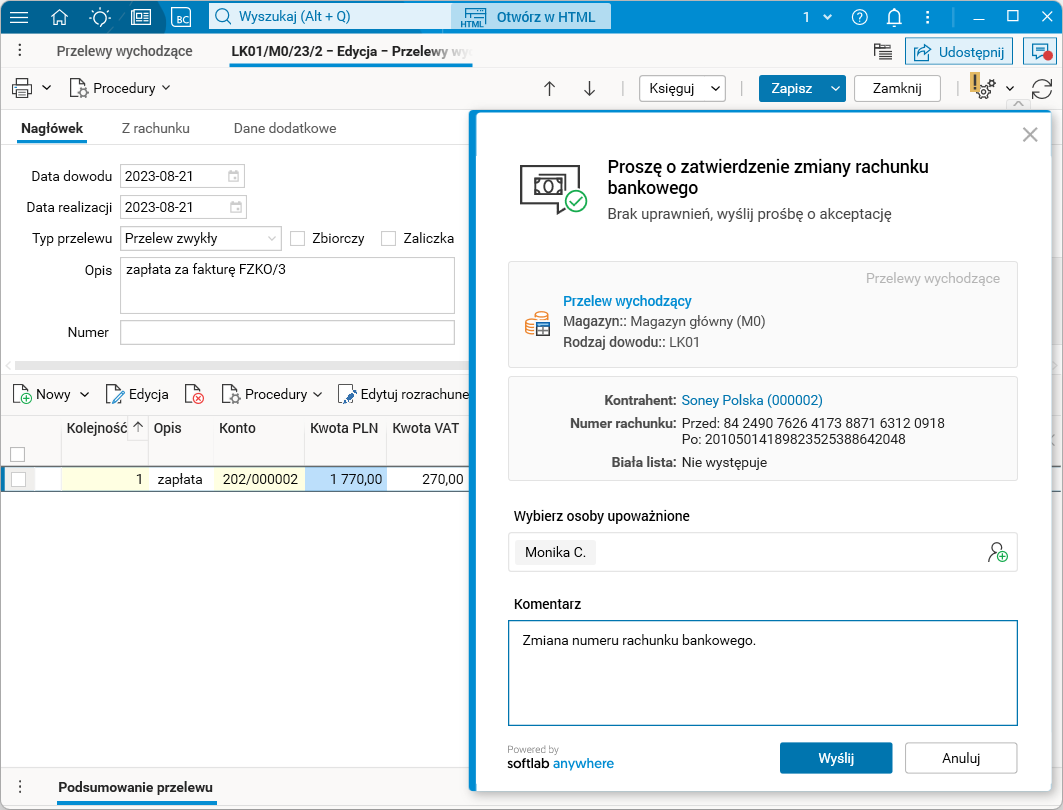Image resolution: width=1063 pixels, height=810 pixels.
Task: Click the Wyszukaj search field
Action: click(330, 17)
